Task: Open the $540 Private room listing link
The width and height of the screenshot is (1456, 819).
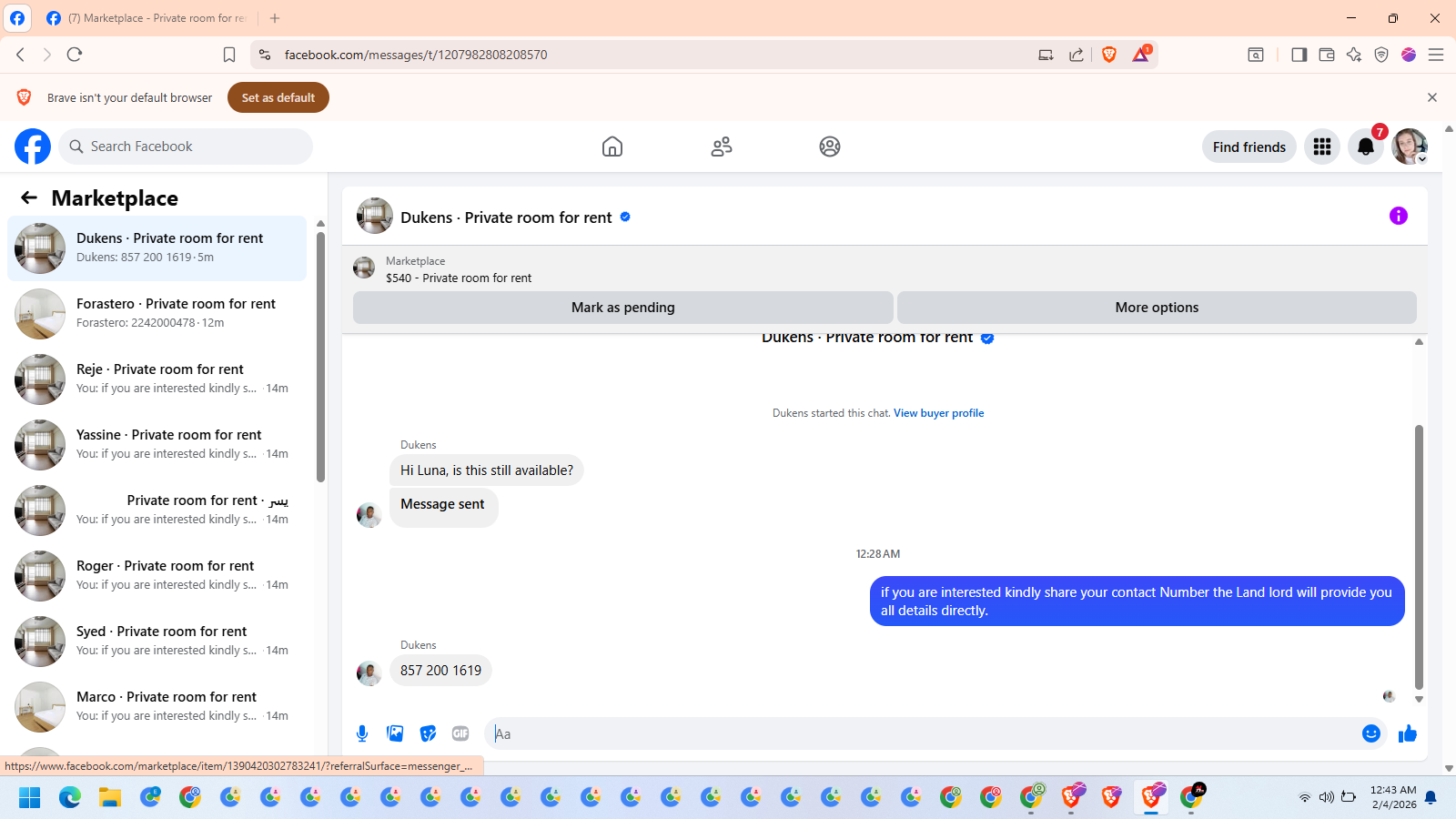Action: tap(459, 278)
